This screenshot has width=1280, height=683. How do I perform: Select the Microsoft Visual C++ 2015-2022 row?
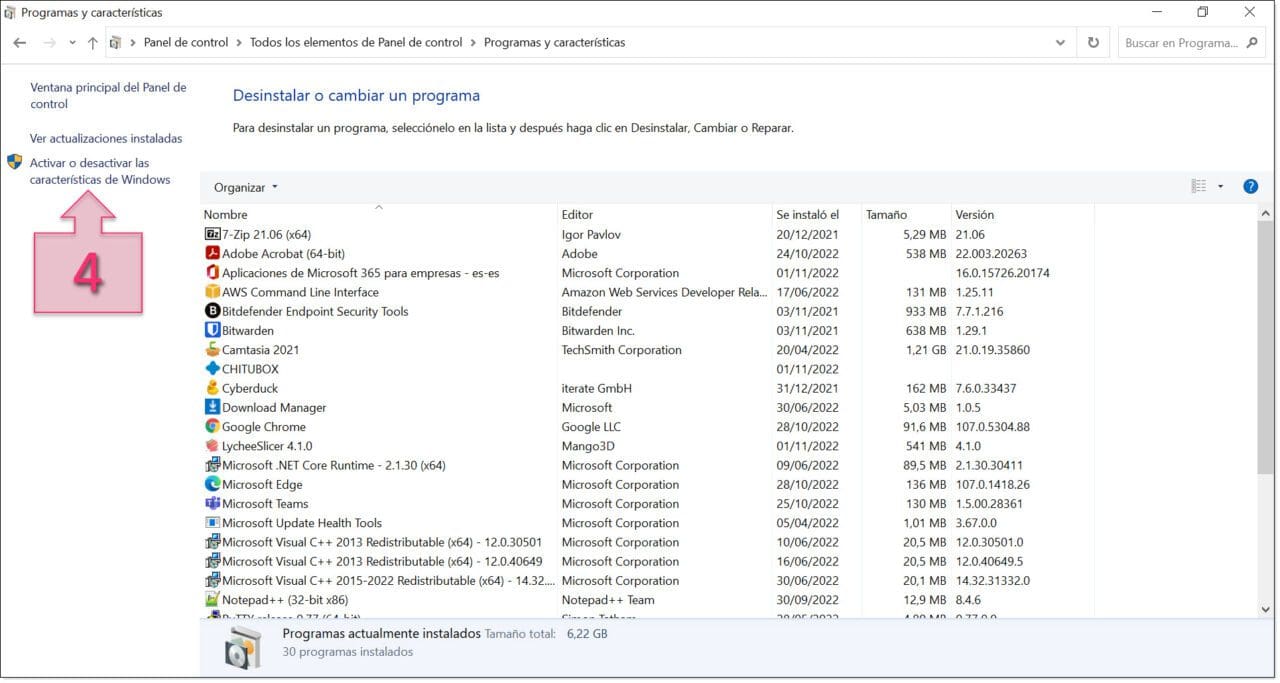[648, 581]
